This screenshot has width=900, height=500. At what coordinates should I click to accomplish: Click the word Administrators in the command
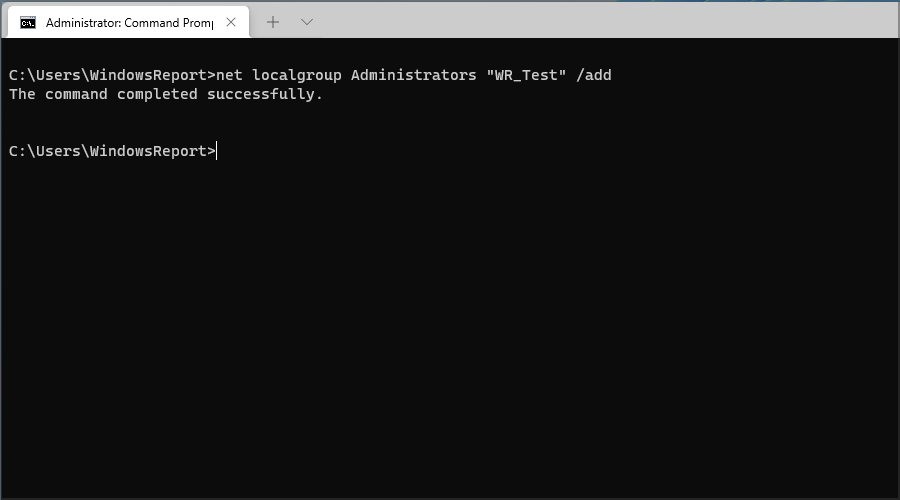(x=413, y=75)
